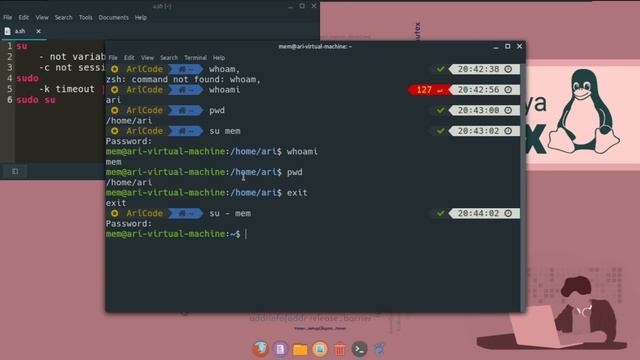This screenshot has width=640, height=360.
Task: Click the Tux penguin image on desktop
Action: pos(584,111)
